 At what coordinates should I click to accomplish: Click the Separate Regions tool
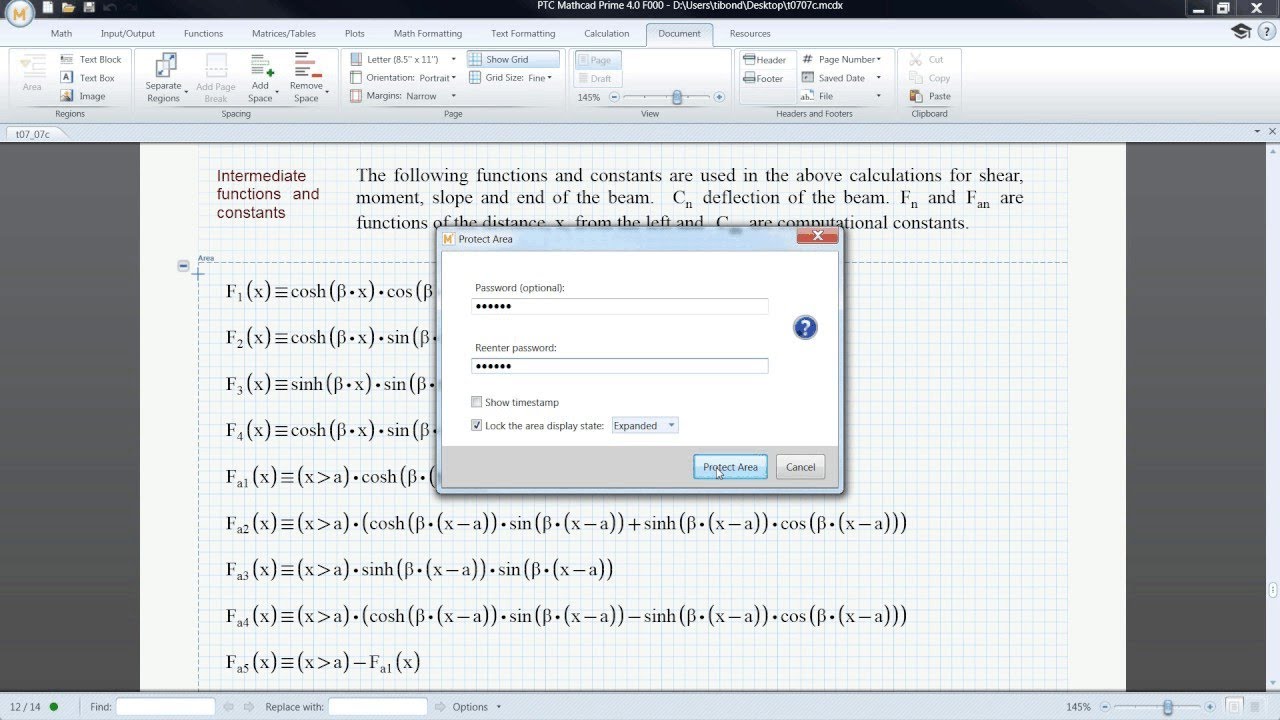(164, 78)
